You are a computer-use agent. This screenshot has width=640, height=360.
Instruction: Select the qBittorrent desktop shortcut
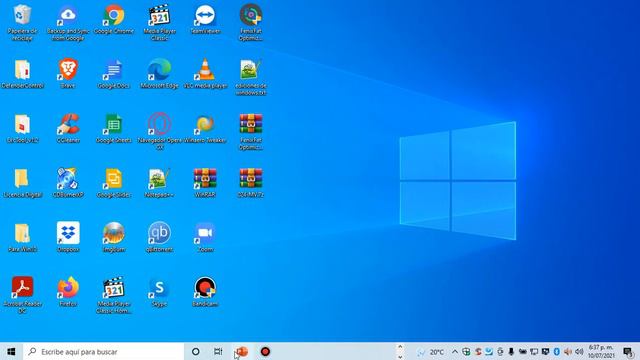[x=159, y=237]
